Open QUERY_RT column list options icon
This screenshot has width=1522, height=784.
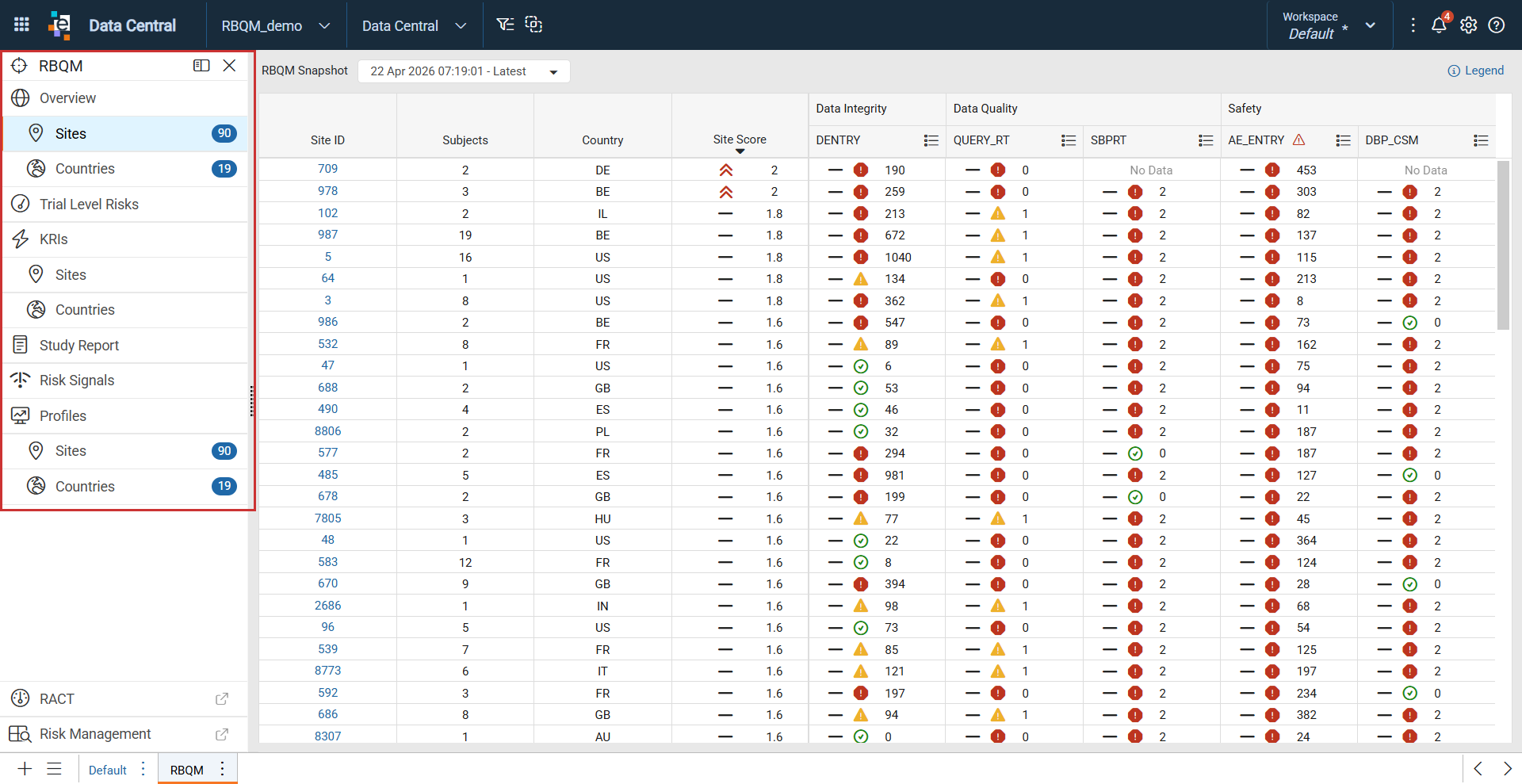[1069, 140]
